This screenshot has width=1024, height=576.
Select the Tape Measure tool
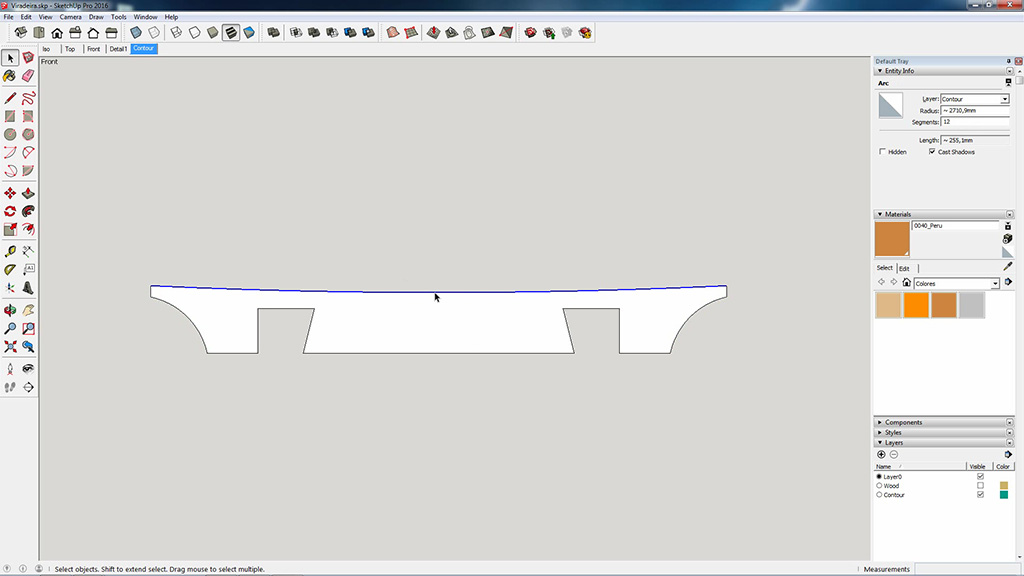(10, 251)
